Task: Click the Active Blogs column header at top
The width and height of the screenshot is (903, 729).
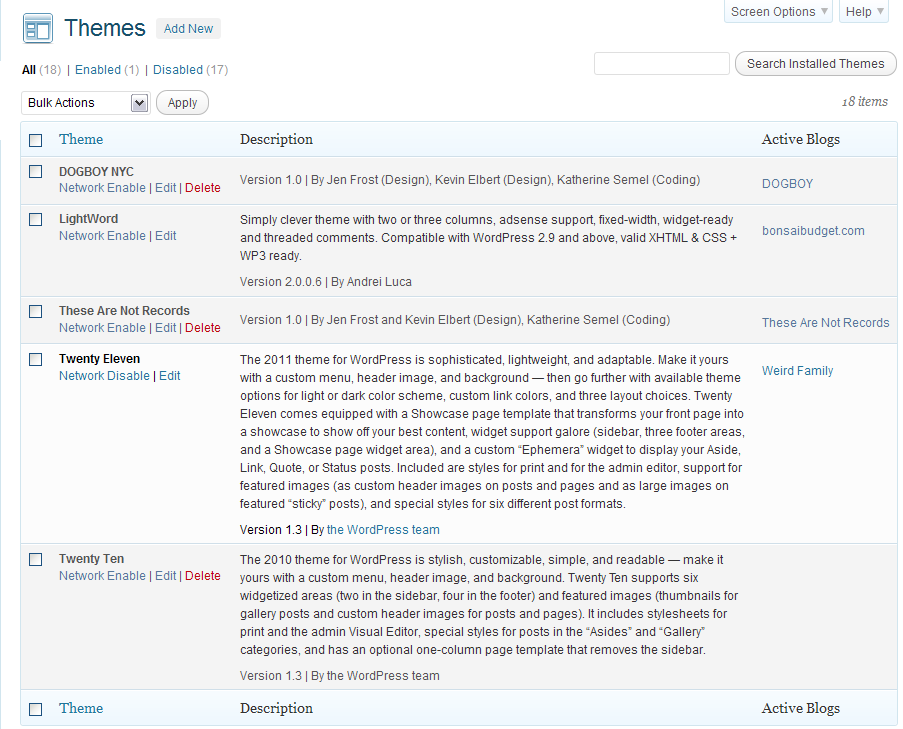Action: point(800,139)
